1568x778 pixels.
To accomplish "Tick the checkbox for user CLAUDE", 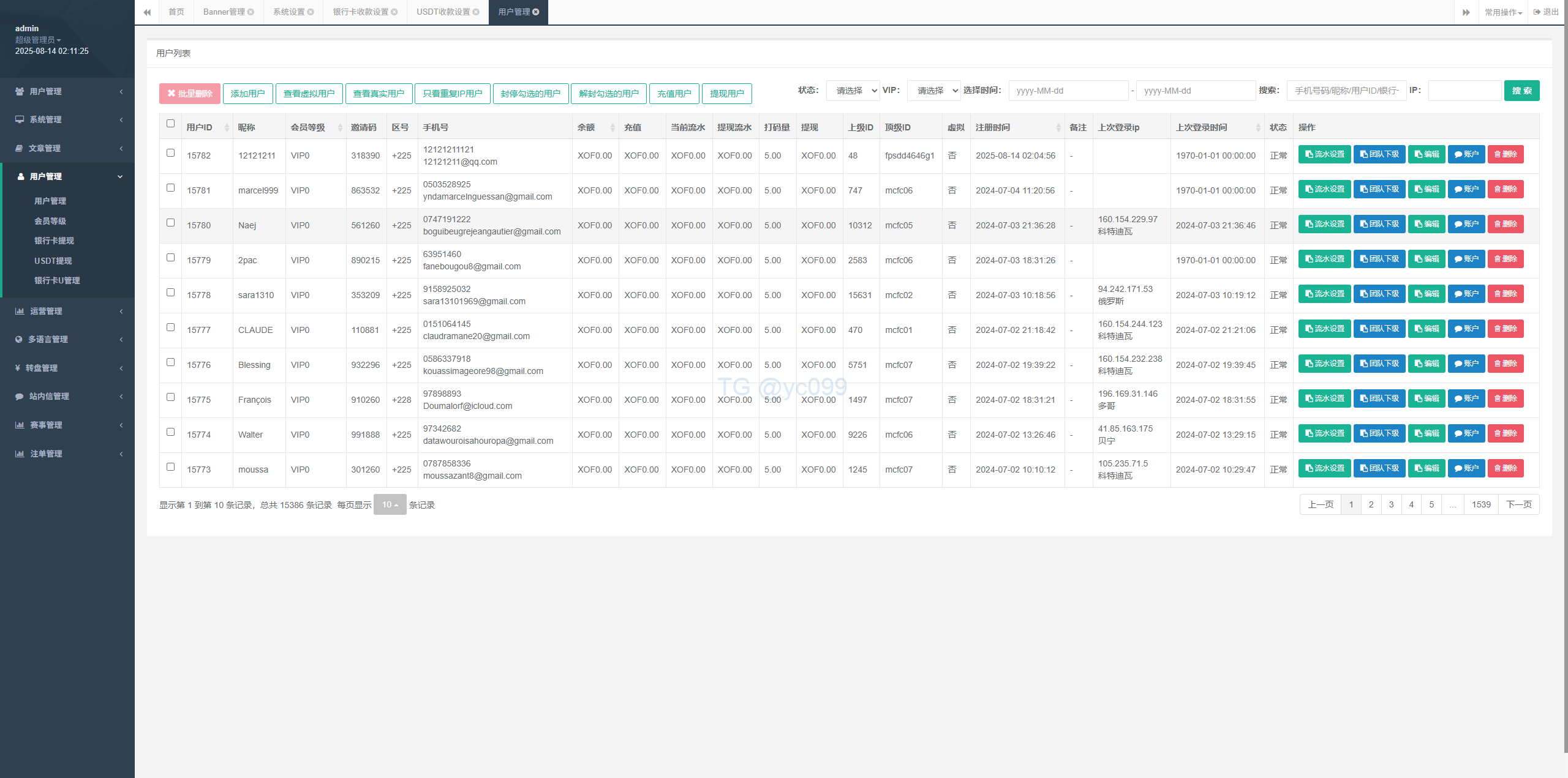I will click(x=170, y=327).
